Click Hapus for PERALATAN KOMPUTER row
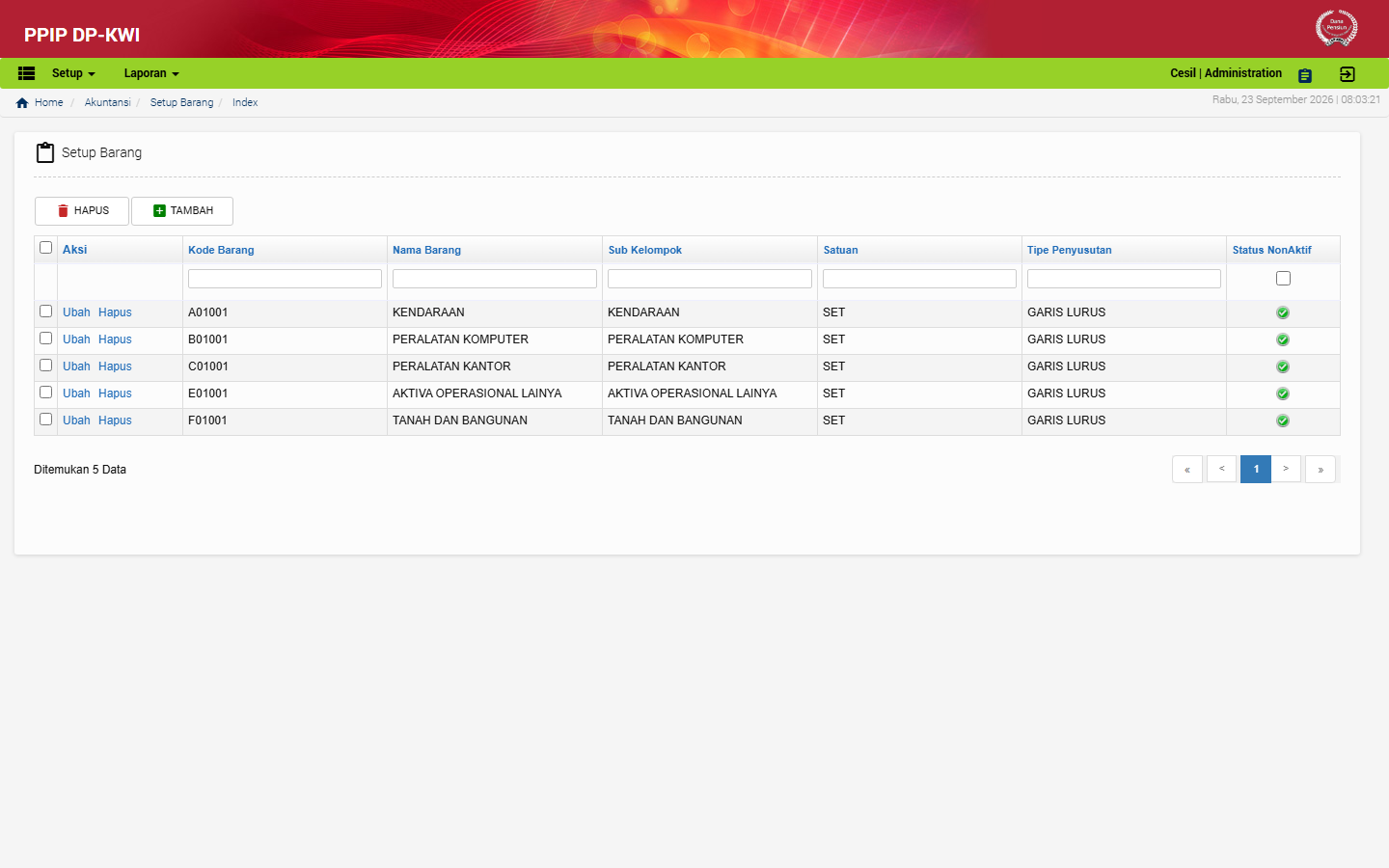Image resolution: width=1389 pixels, height=868 pixels. [115, 339]
